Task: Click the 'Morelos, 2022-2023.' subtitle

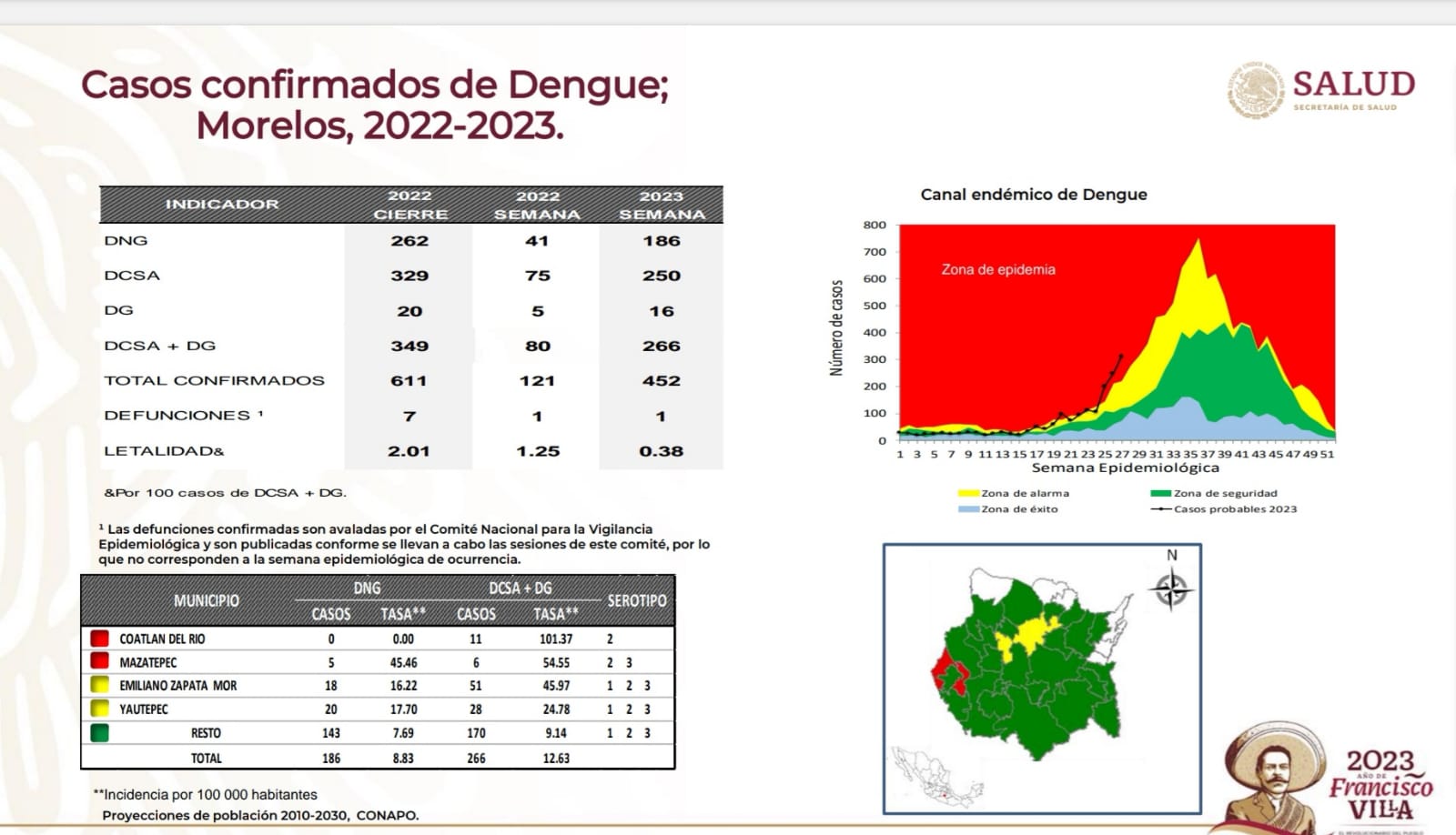Action: (380, 126)
